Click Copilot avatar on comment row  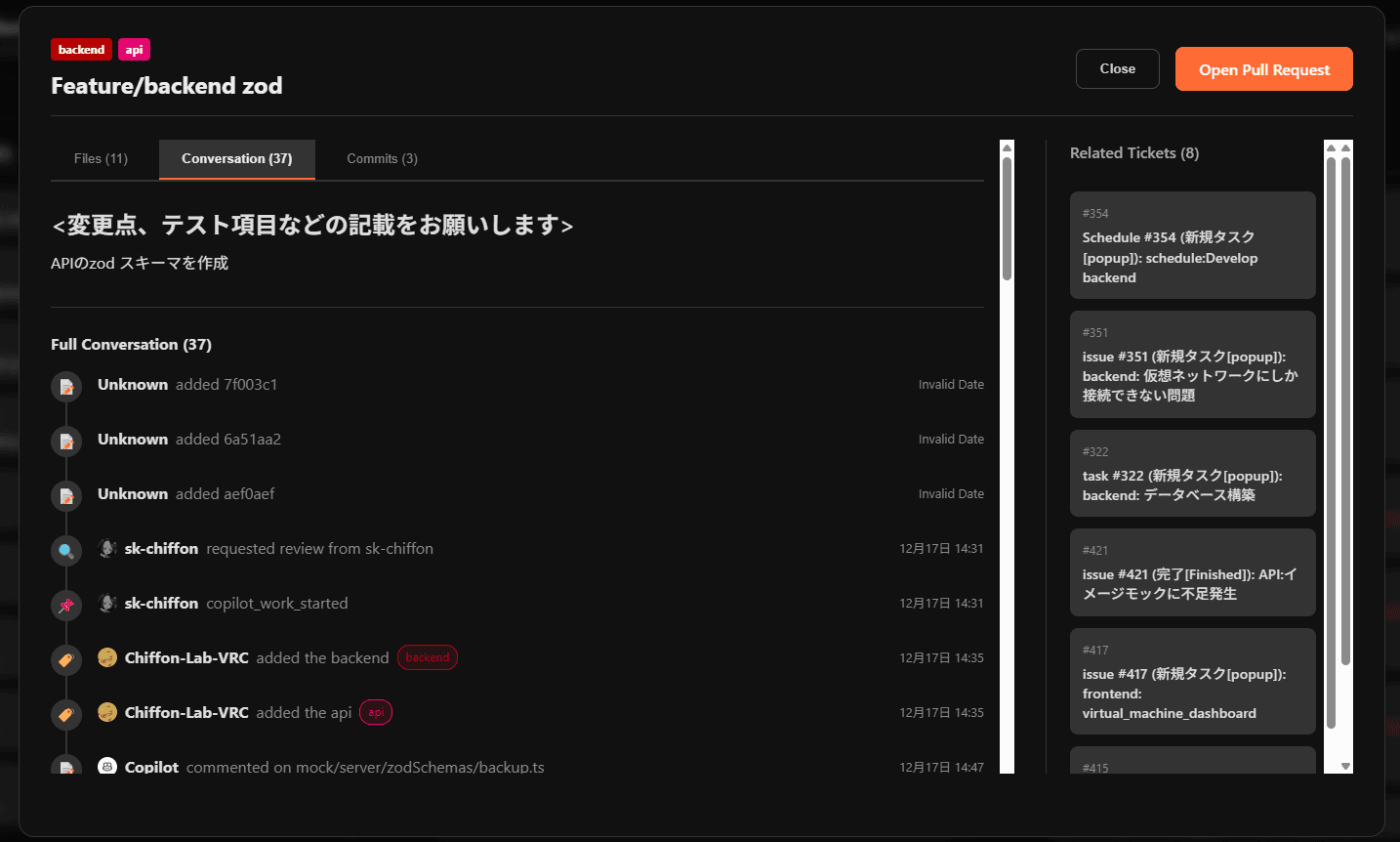tap(107, 767)
